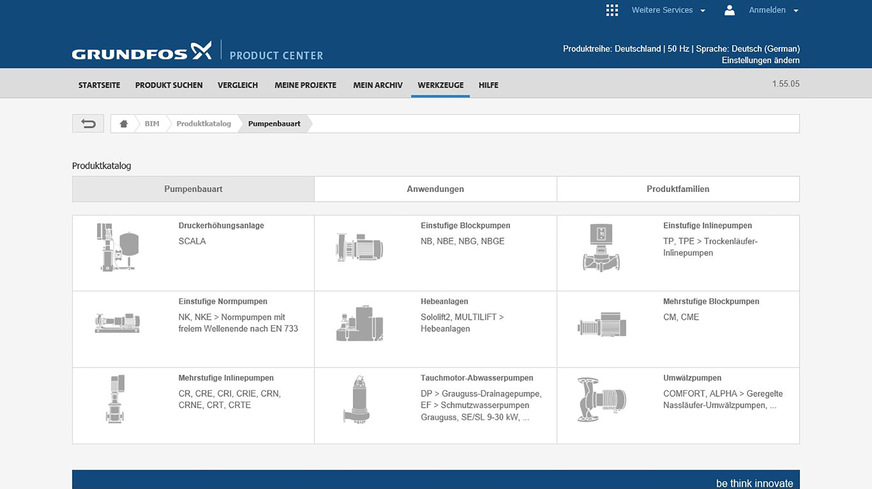Open the Mehrstufige Blockpumpen title link

point(711,301)
